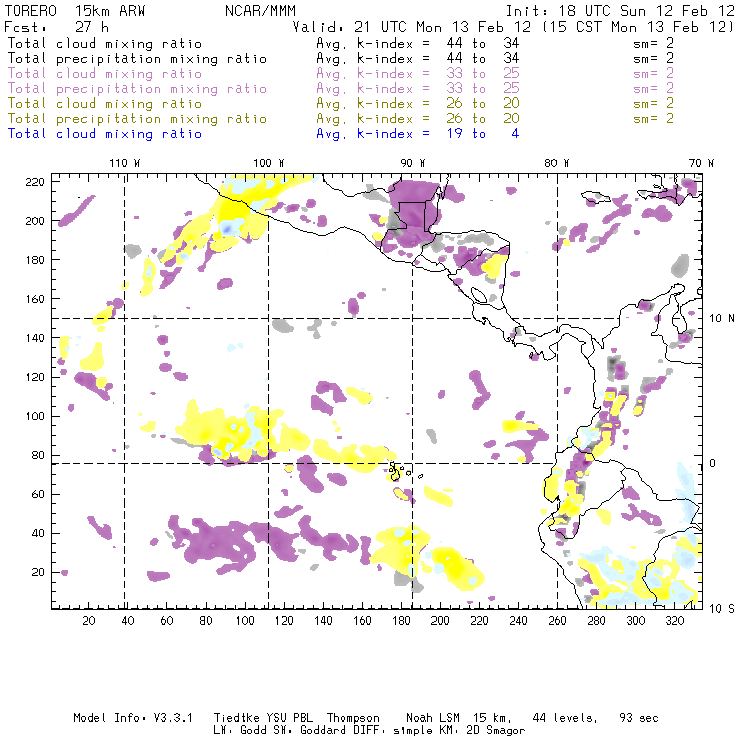Click the "160" label on the horizontal axis

[x=362, y=621]
